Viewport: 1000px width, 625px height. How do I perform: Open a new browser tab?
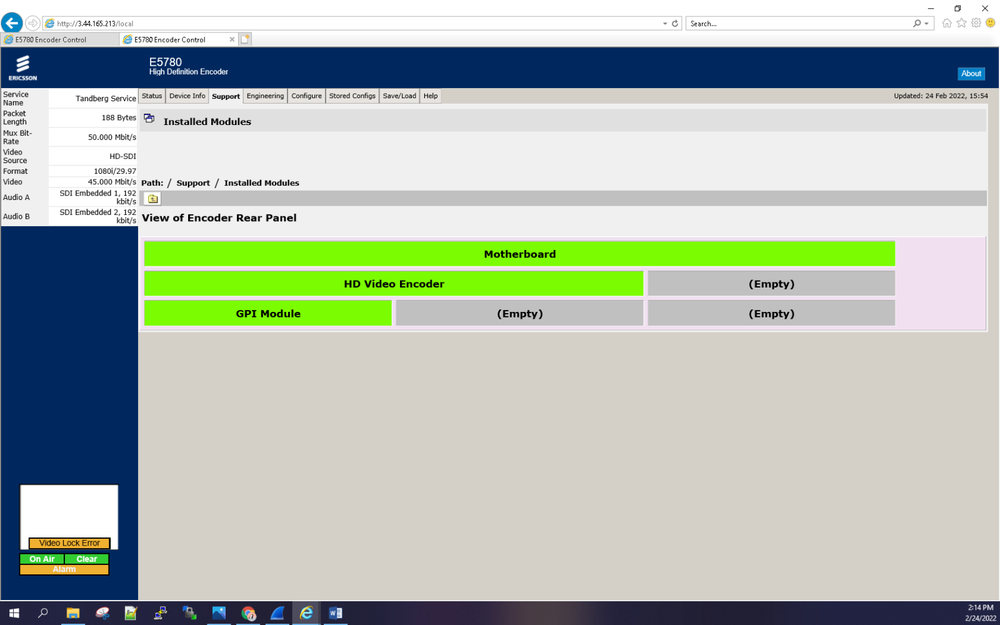245,40
